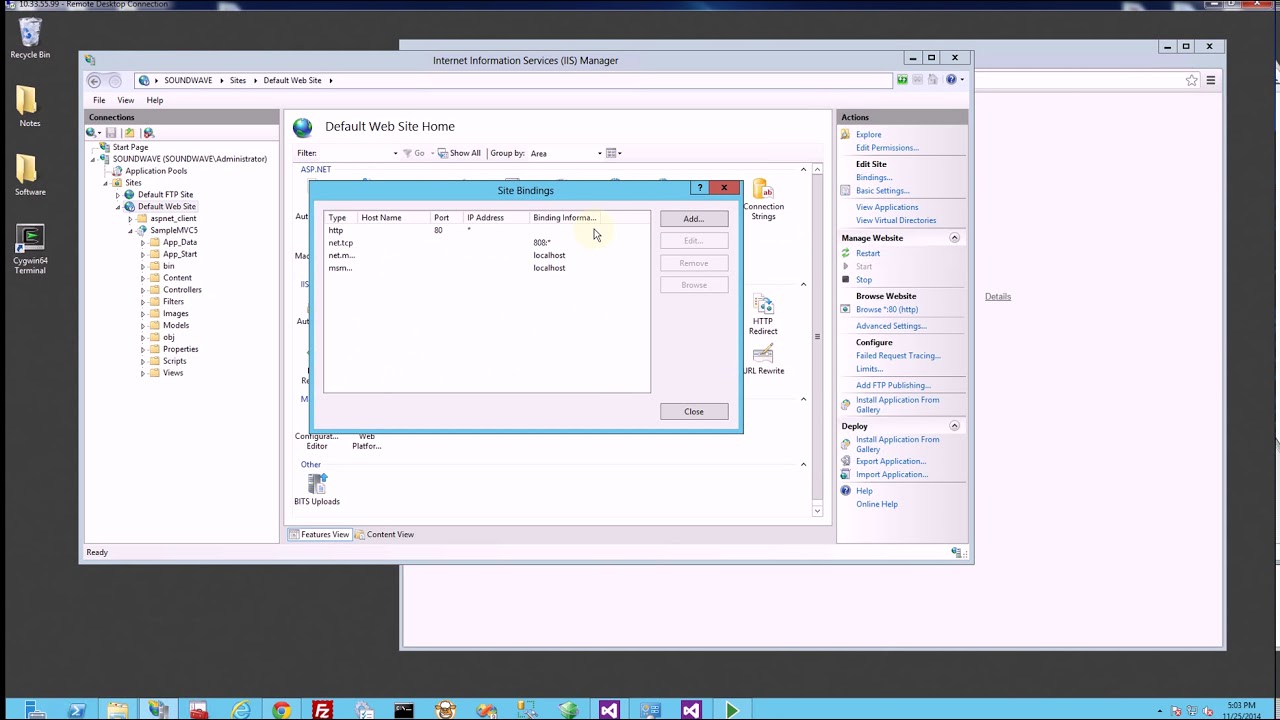Click Browse *:80 (http) link
The width and height of the screenshot is (1280, 720).
[886, 310]
